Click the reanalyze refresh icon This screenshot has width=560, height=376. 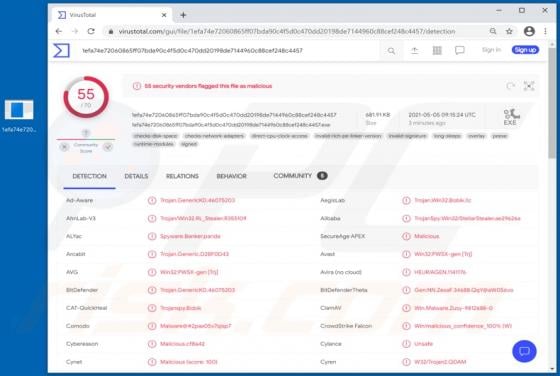[511, 86]
